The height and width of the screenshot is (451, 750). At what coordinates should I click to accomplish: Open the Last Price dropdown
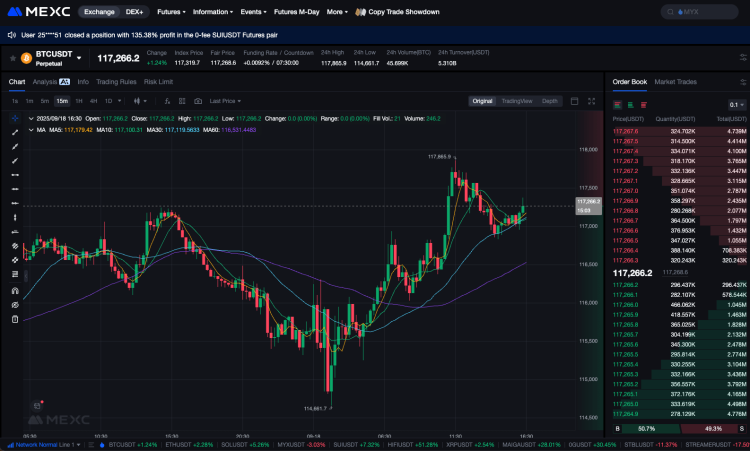click(226, 101)
